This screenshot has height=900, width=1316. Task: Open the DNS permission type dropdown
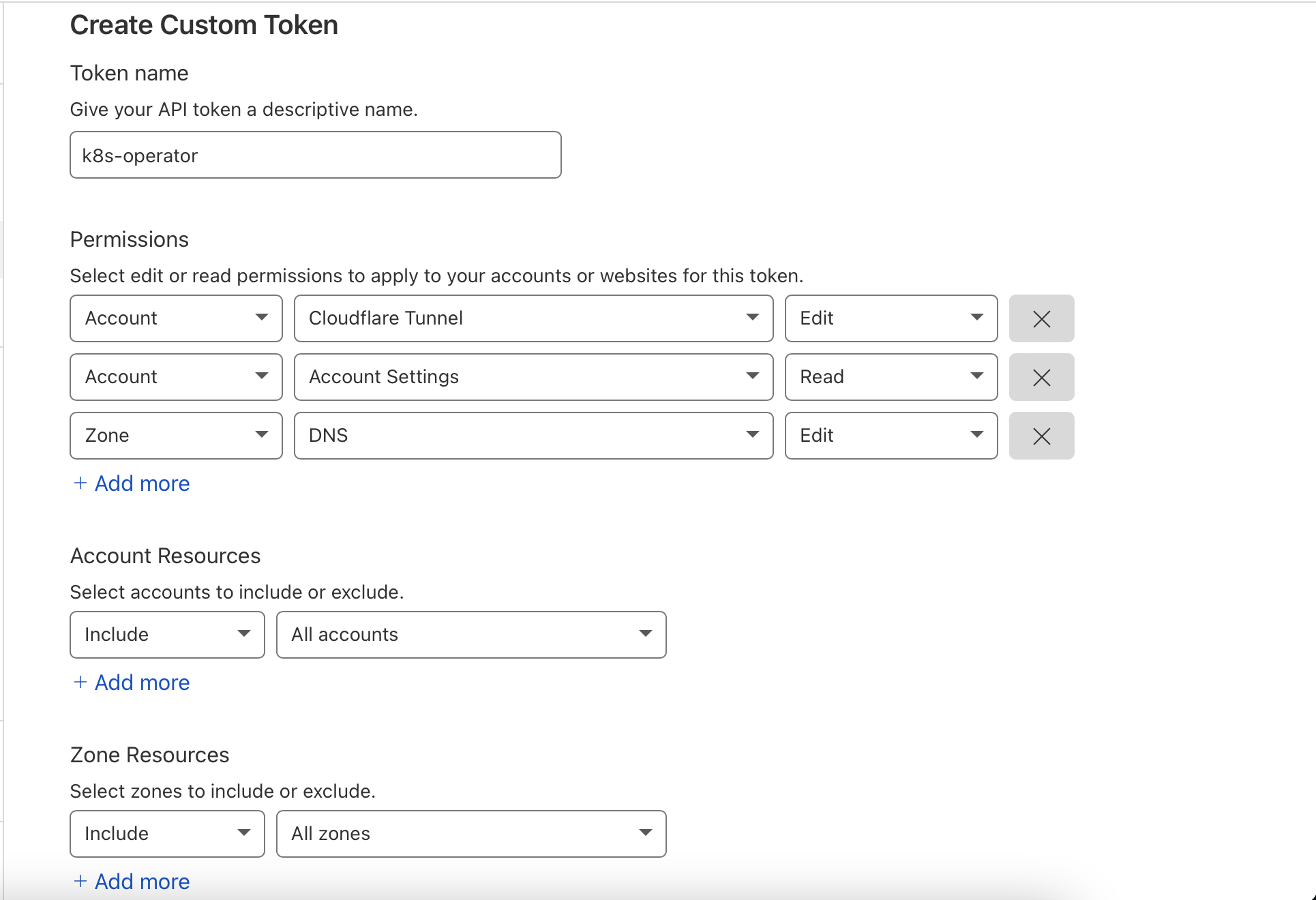533,435
